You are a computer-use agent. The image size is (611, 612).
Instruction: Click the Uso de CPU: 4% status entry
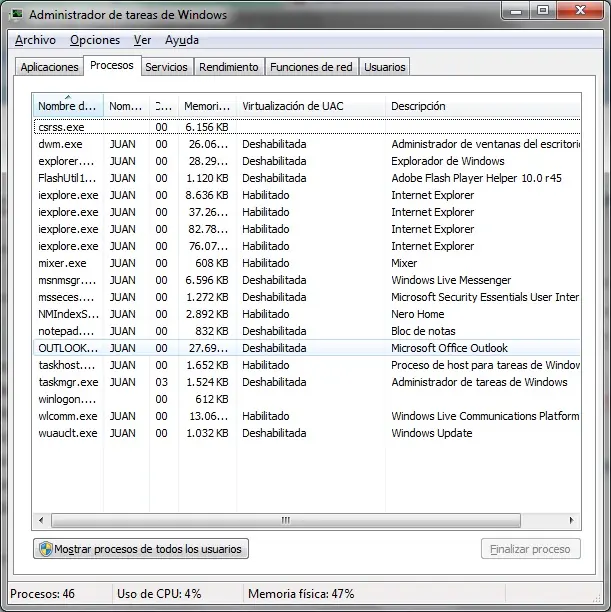pyautogui.click(x=159, y=594)
